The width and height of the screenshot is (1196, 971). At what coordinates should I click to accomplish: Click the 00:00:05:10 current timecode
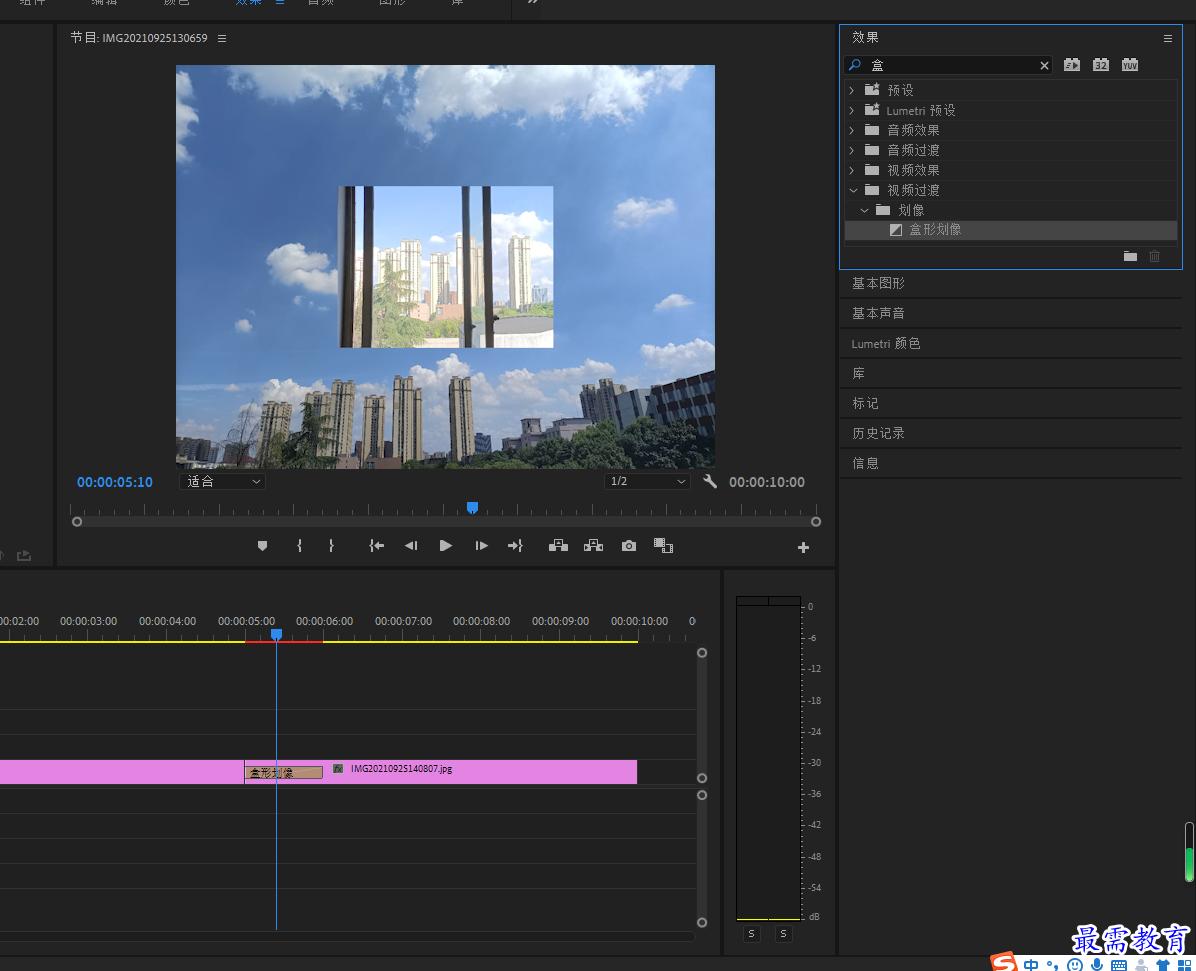[114, 482]
